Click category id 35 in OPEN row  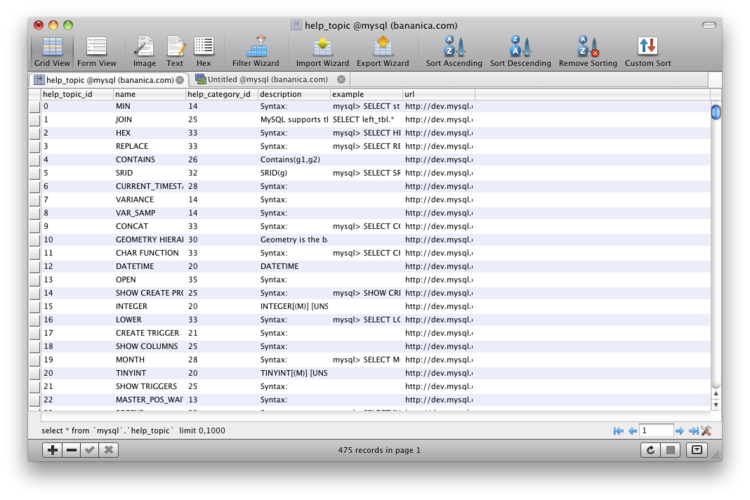coord(221,280)
